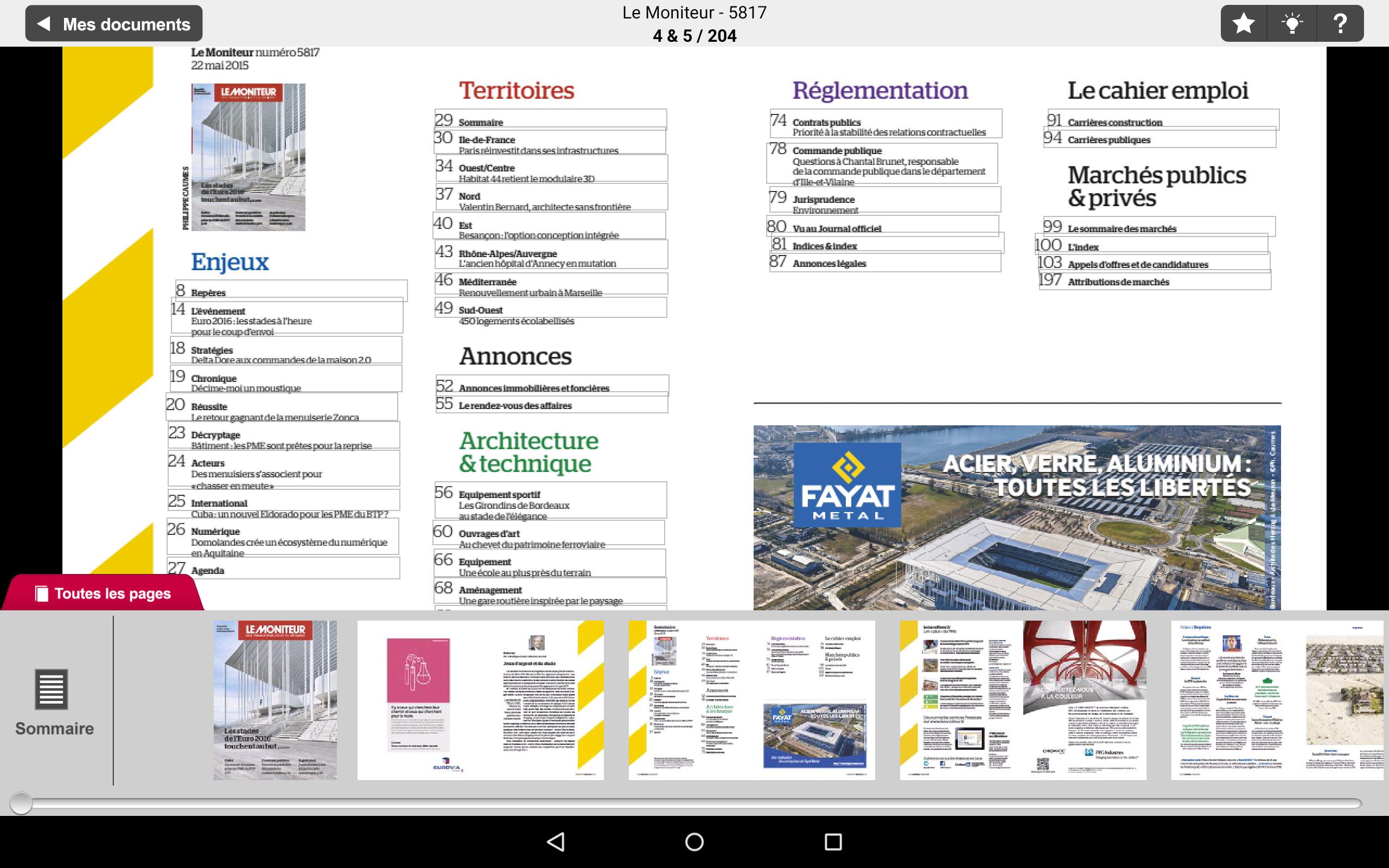Open page 80 Vu au Journal officiel
This screenshot has width=1389, height=868.
[883, 226]
